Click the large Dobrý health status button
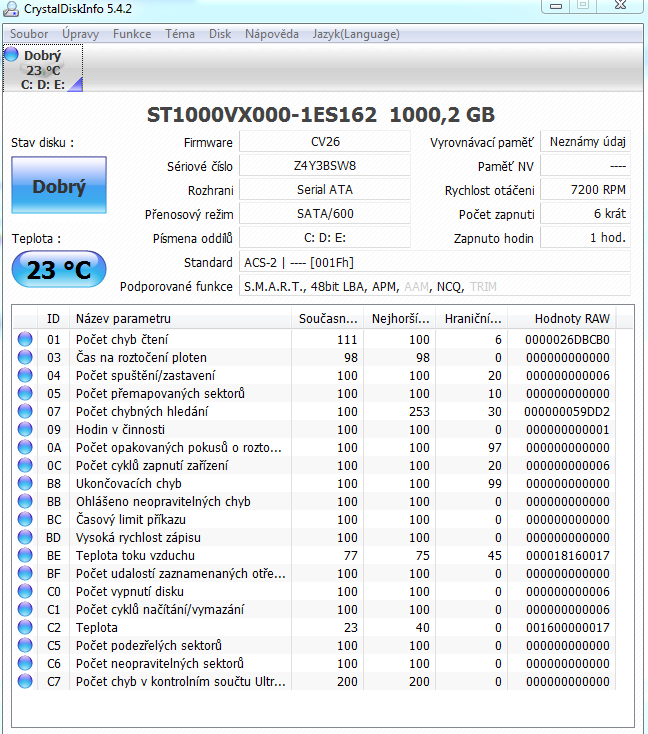Image resolution: width=648 pixels, height=734 pixels. (x=59, y=185)
